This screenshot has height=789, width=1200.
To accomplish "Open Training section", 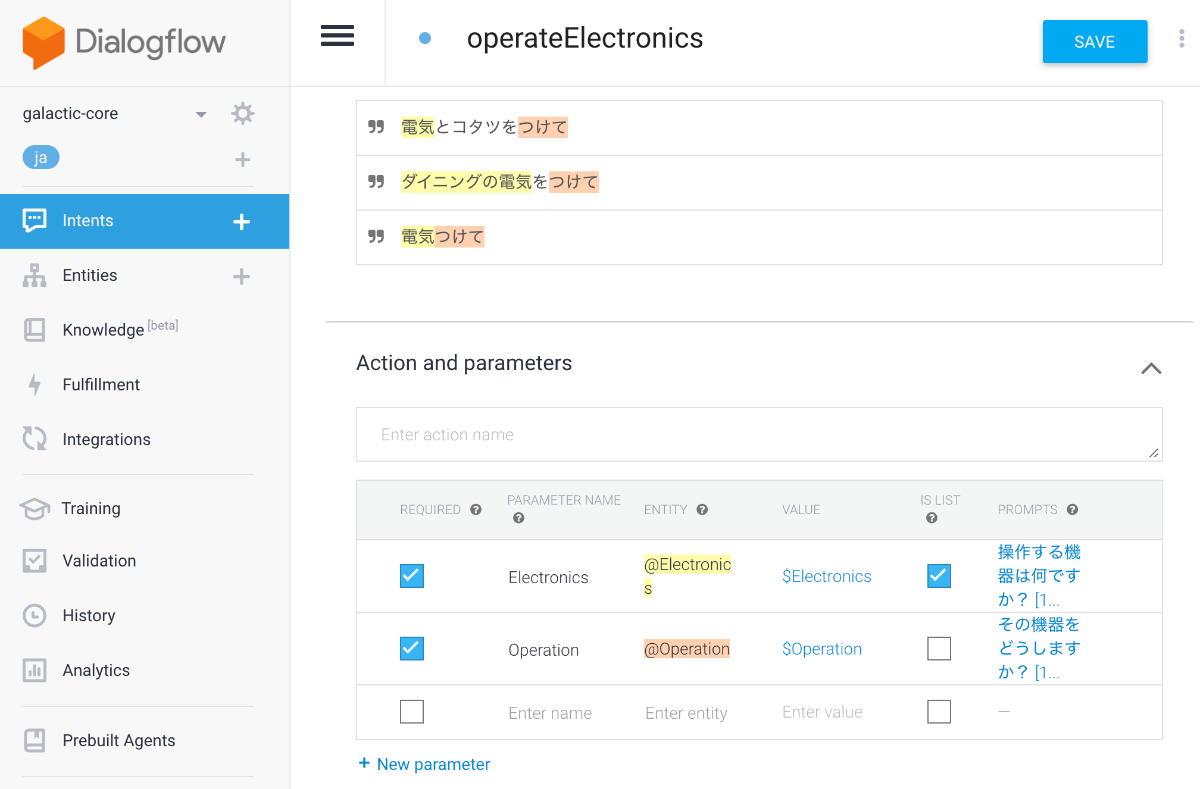I will pos(91,508).
